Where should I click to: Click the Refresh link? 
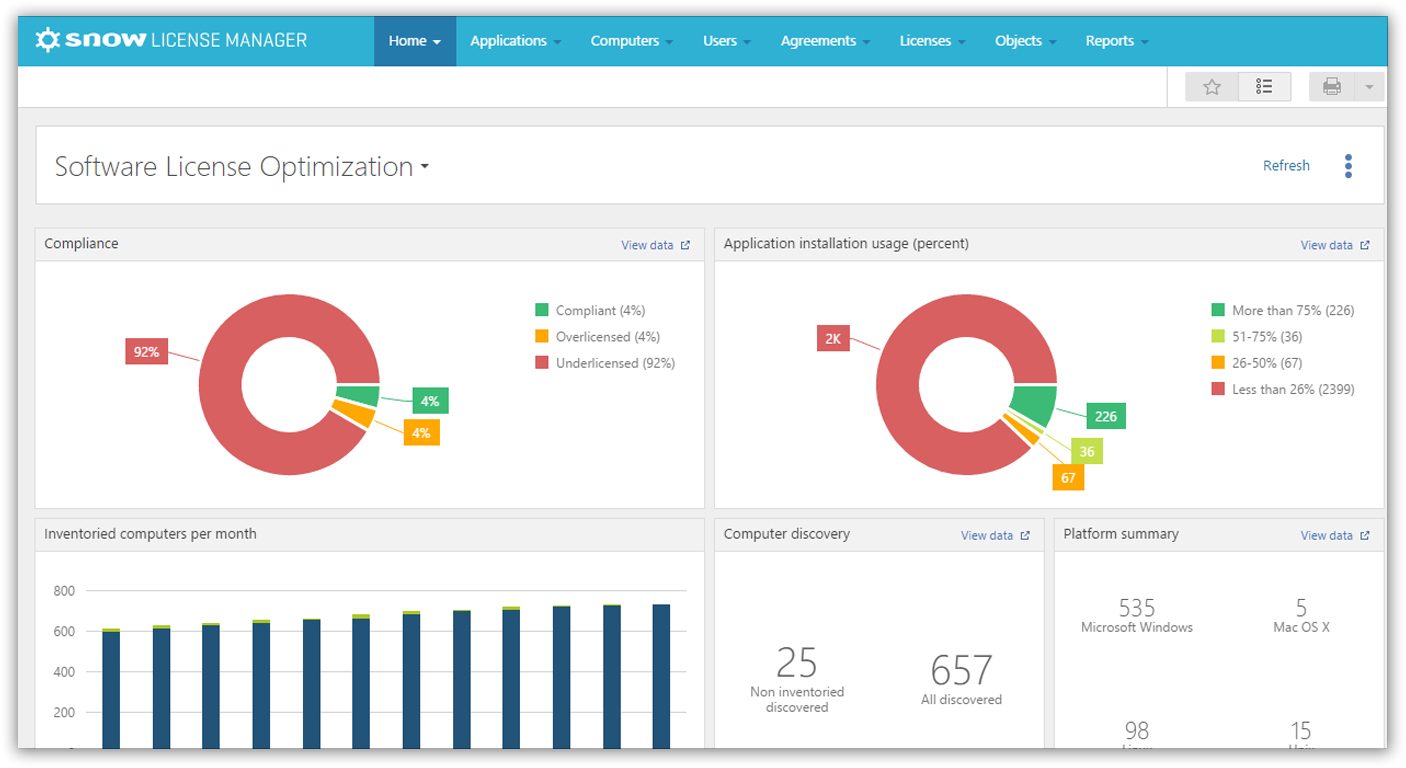[1286, 166]
